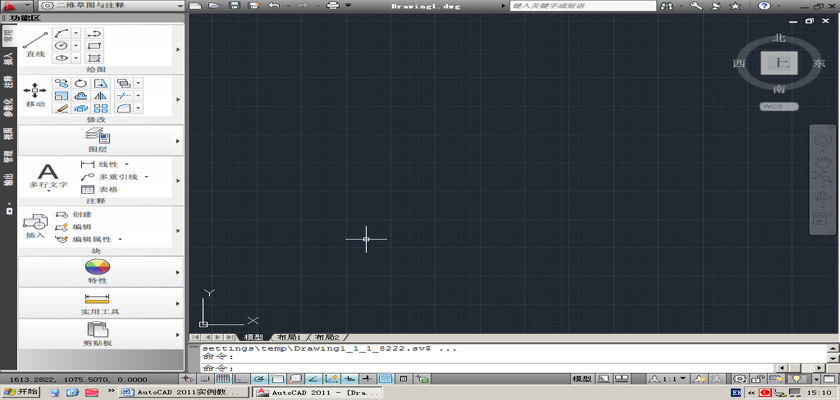
Task: Select the Ellipse tool in Draw panel
Action: (61, 58)
